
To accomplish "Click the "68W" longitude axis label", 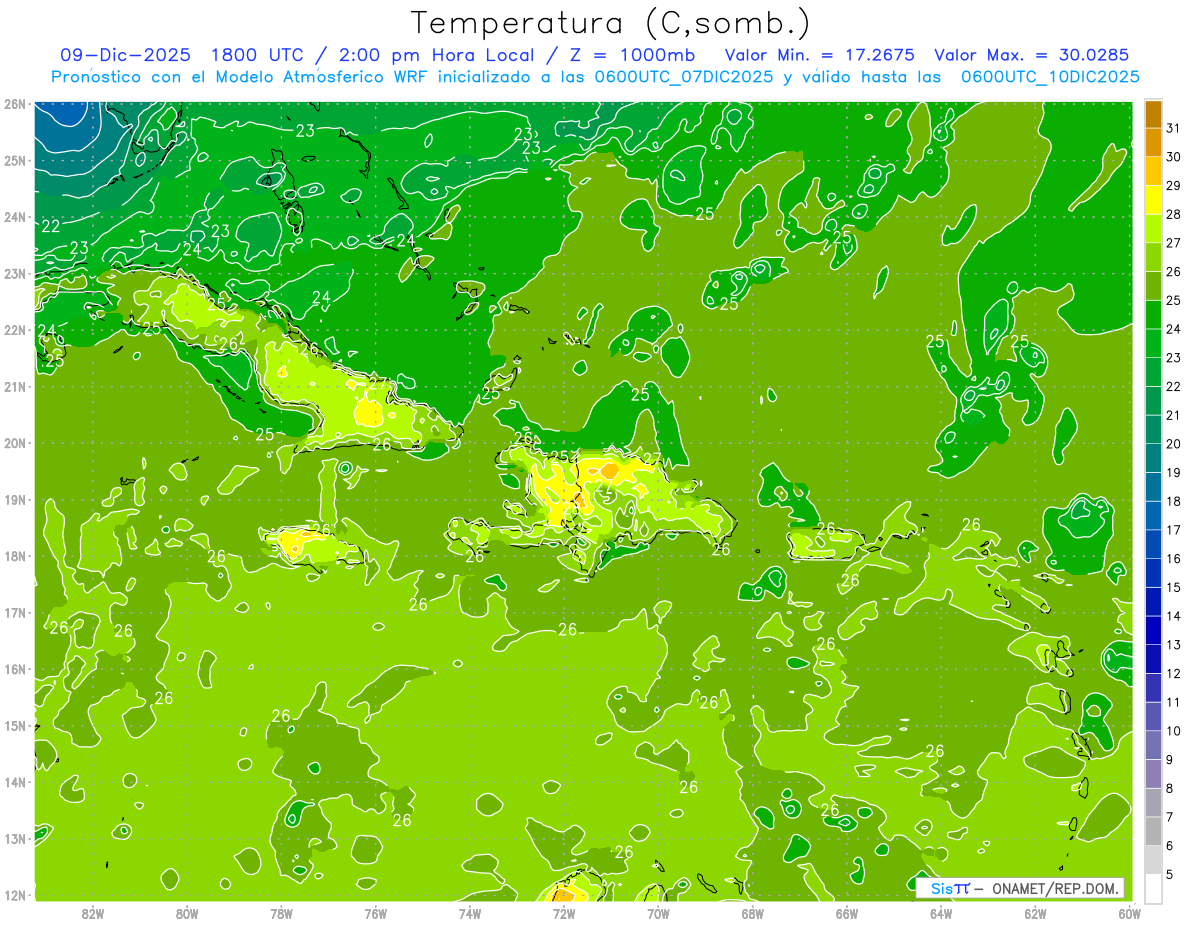I will 752,913.
